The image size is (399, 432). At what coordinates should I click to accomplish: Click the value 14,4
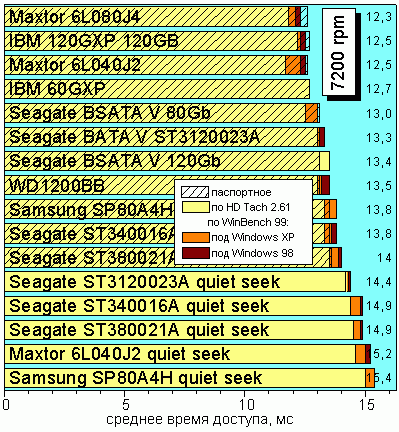click(x=379, y=282)
